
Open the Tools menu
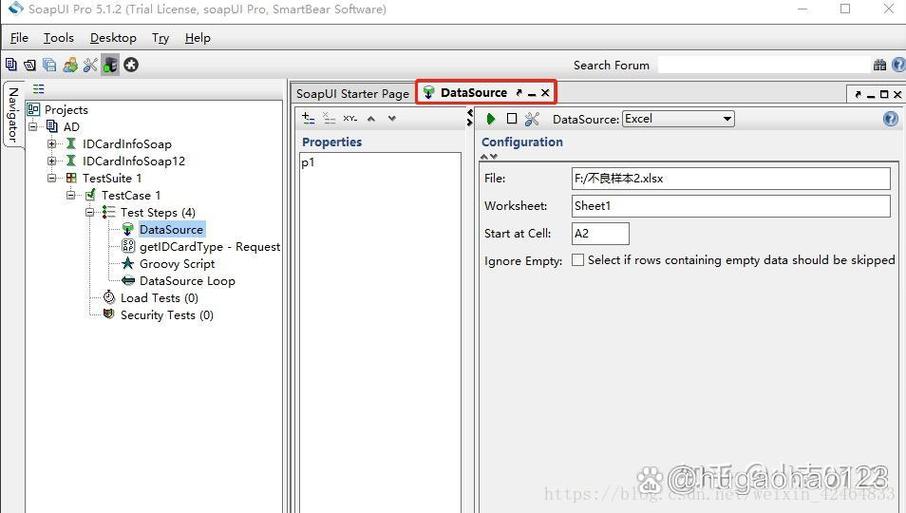click(58, 38)
